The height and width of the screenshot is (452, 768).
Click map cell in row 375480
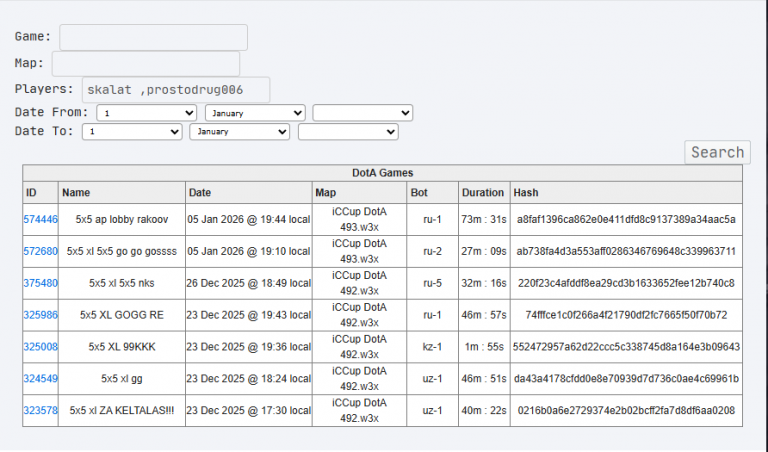(359, 283)
